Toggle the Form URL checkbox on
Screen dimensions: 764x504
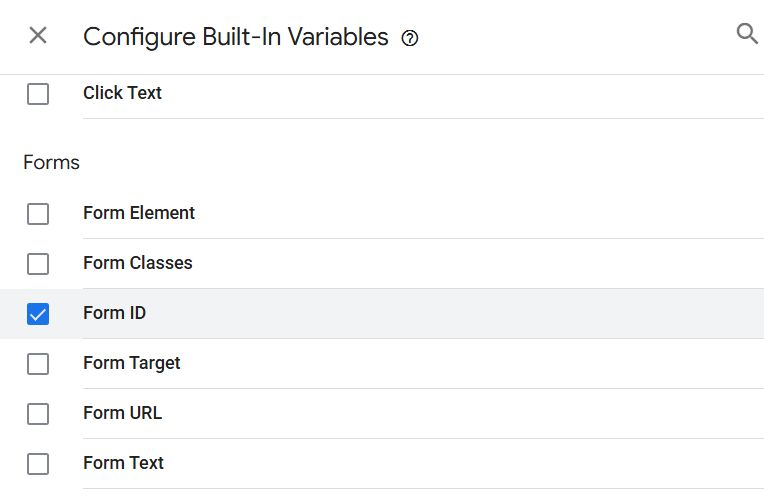38,414
